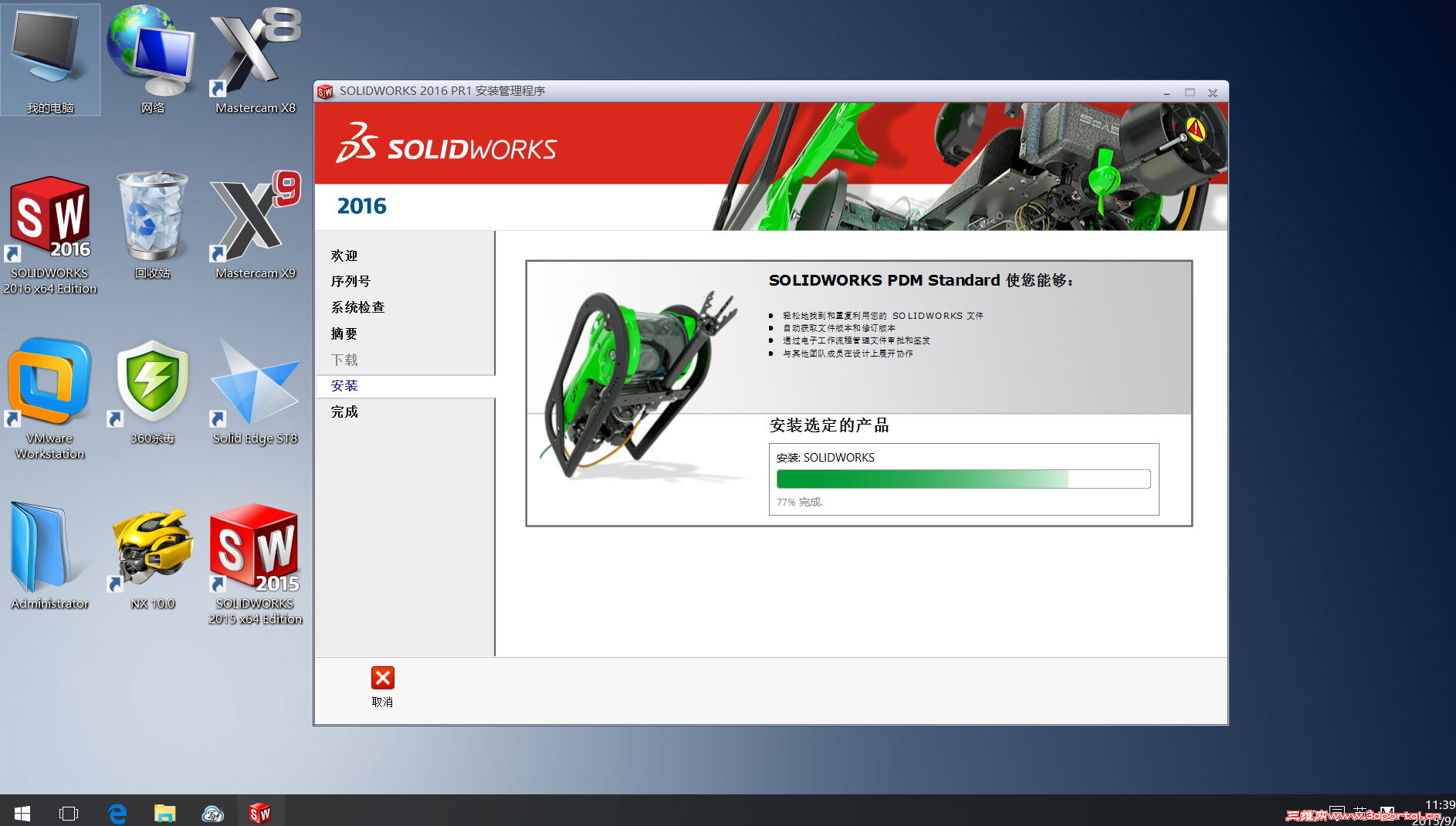The width and height of the screenshot is (1456, 826).
Task: Go to the 欢迎 step
Action: [x=344, y=256]
